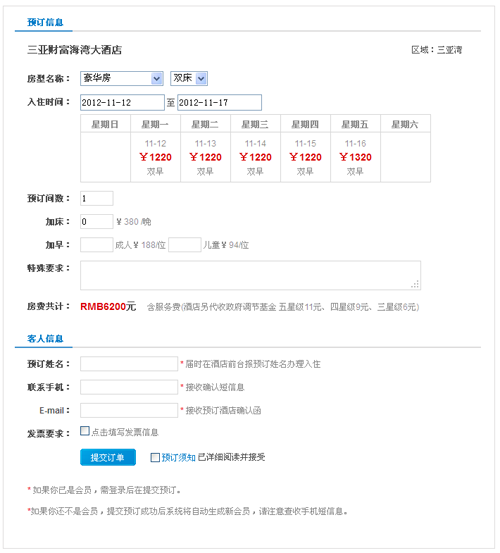
Task: Click the 联系手机 phone input field
Action: pos(129,387)
